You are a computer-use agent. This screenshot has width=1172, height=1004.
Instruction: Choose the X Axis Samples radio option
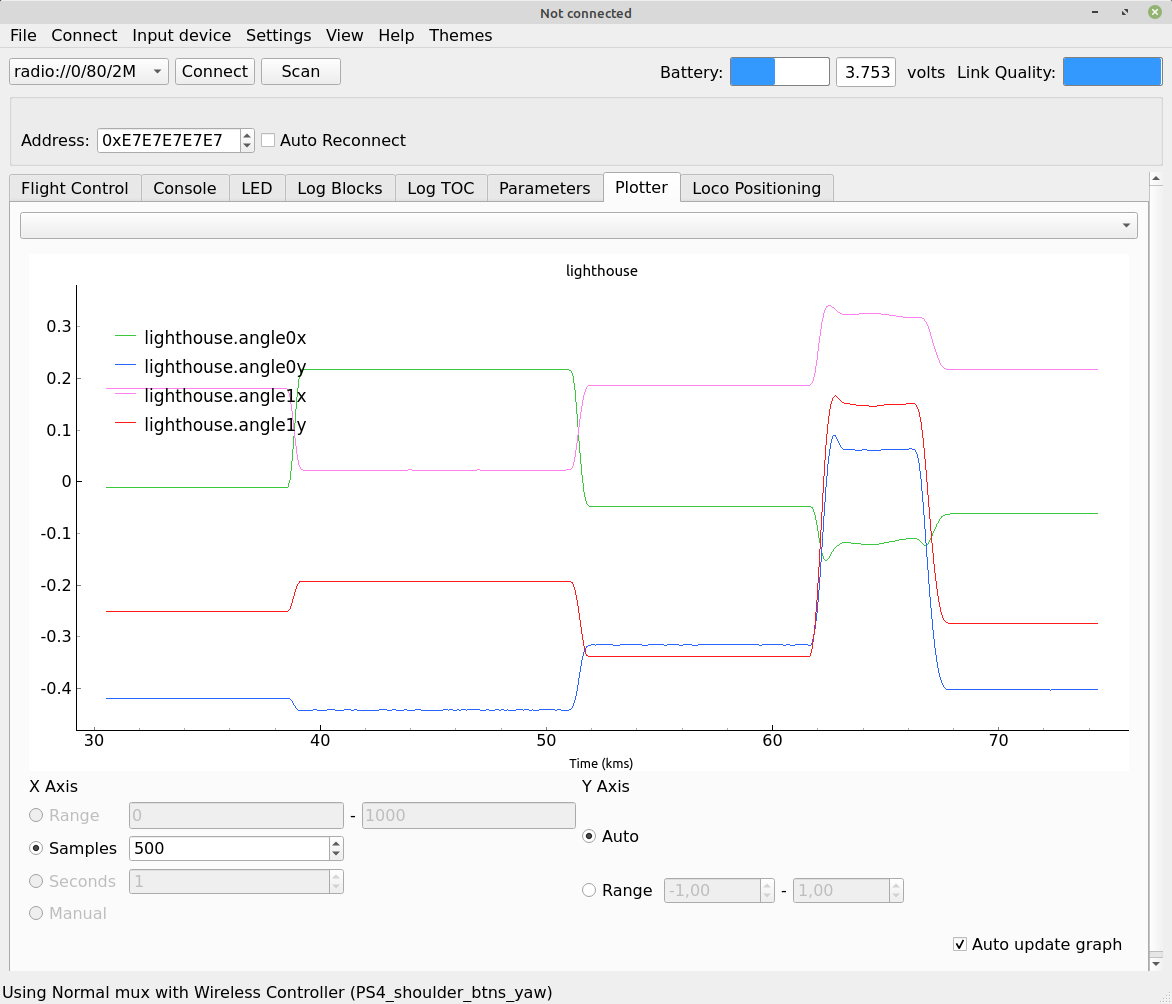pyautogui.click(x=37, y=848)
